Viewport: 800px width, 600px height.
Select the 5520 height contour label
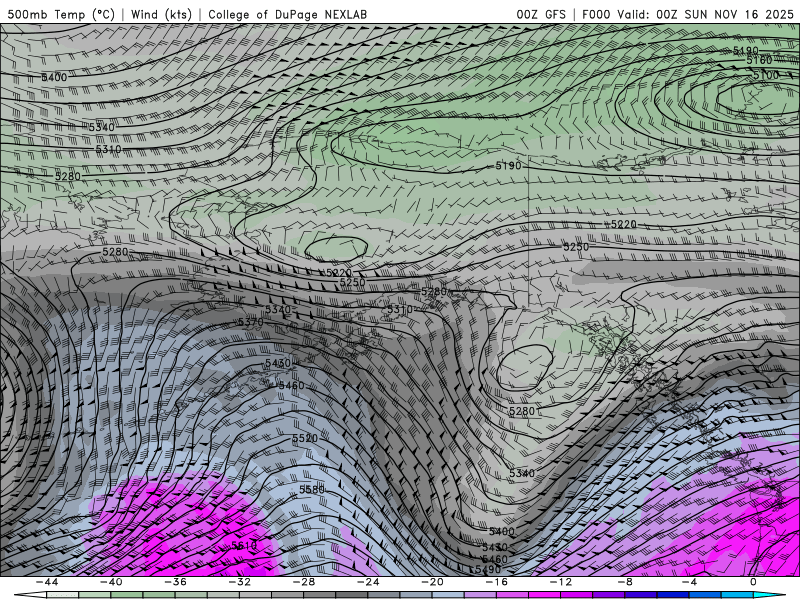point(305,438)
